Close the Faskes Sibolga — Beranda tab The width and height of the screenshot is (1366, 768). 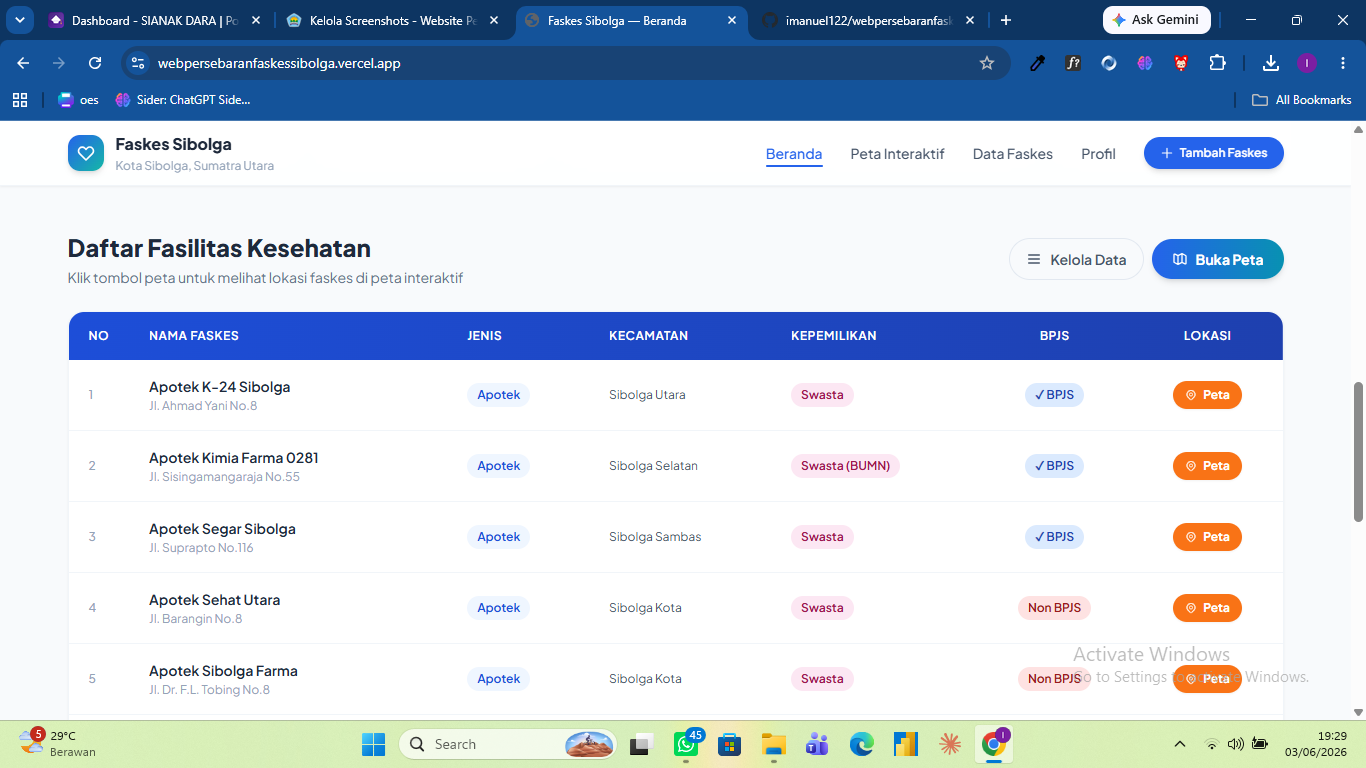click(731, 20)
